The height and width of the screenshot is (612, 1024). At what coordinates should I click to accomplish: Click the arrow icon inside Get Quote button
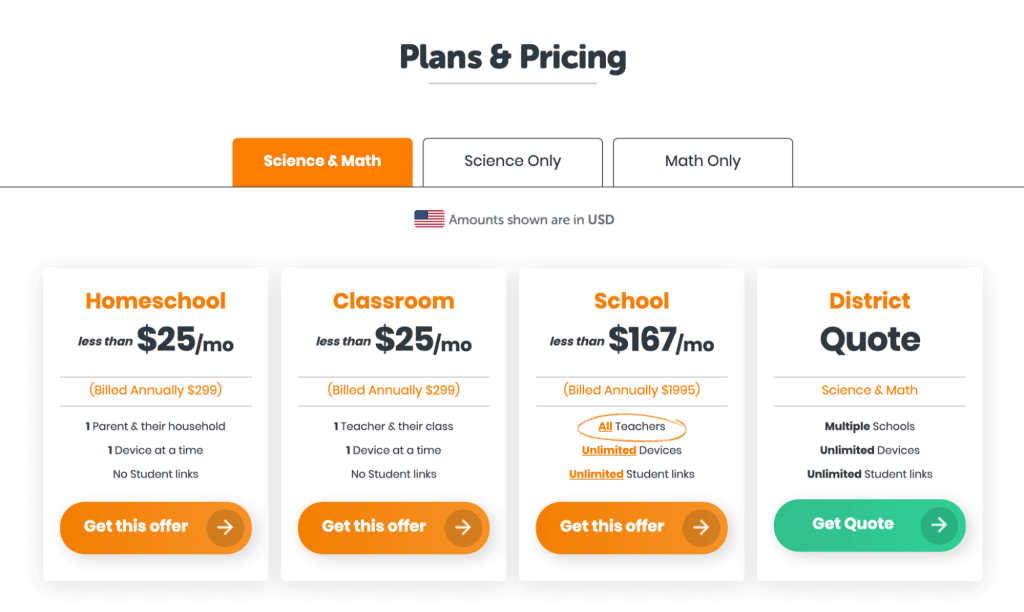pos(938,524)
